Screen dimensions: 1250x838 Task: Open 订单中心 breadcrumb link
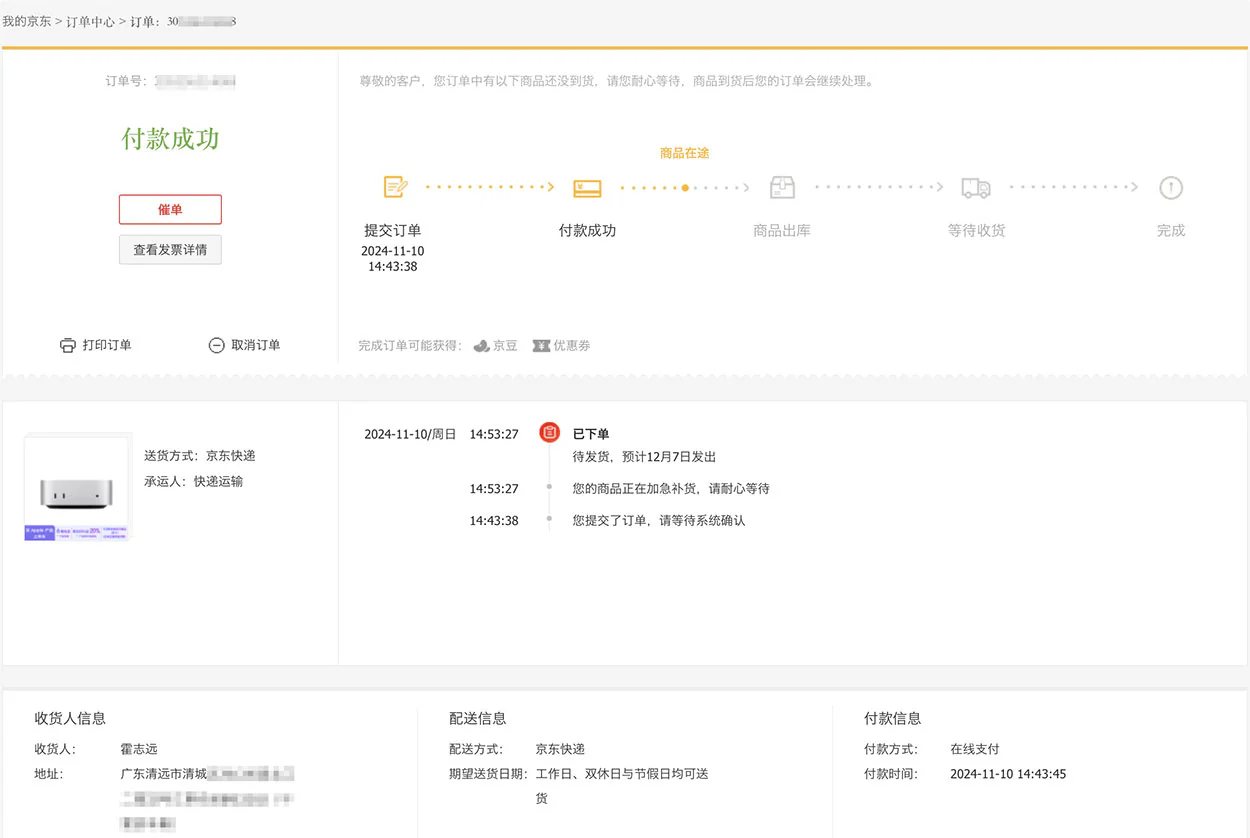[91, 21]
